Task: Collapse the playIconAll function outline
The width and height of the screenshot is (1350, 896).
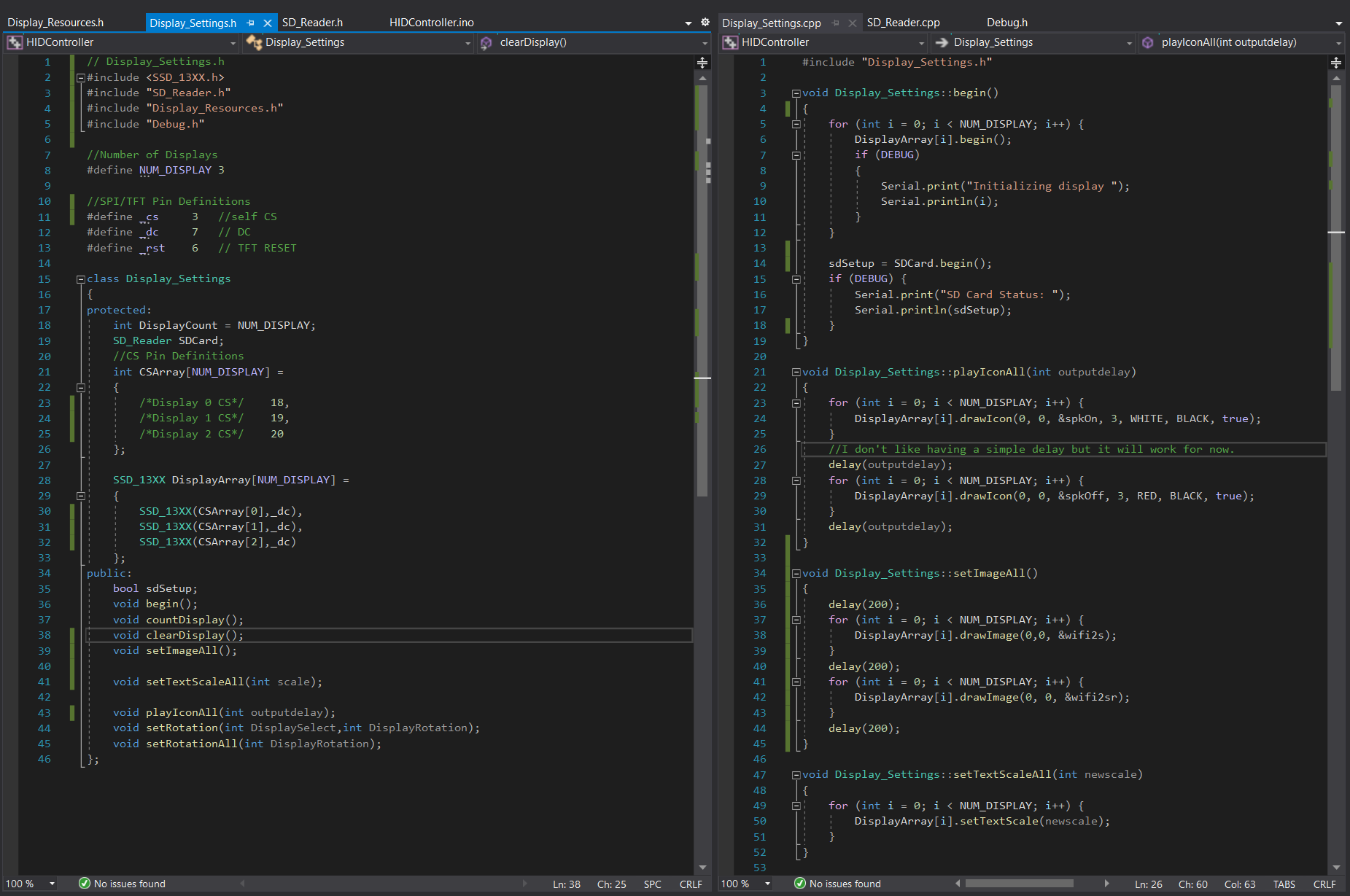Action: [x=796, y=372]
